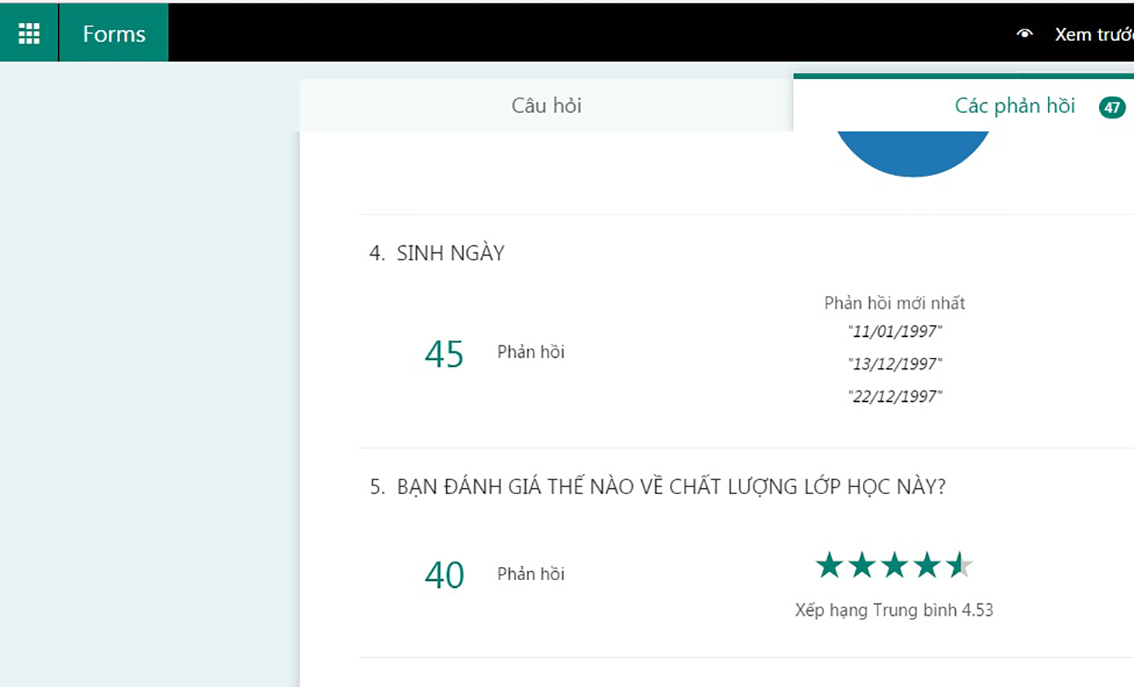The height and width of the screenshot is (687, 1134).
Task: Click the response date 13/12/1997
Action: coord(895,364)
